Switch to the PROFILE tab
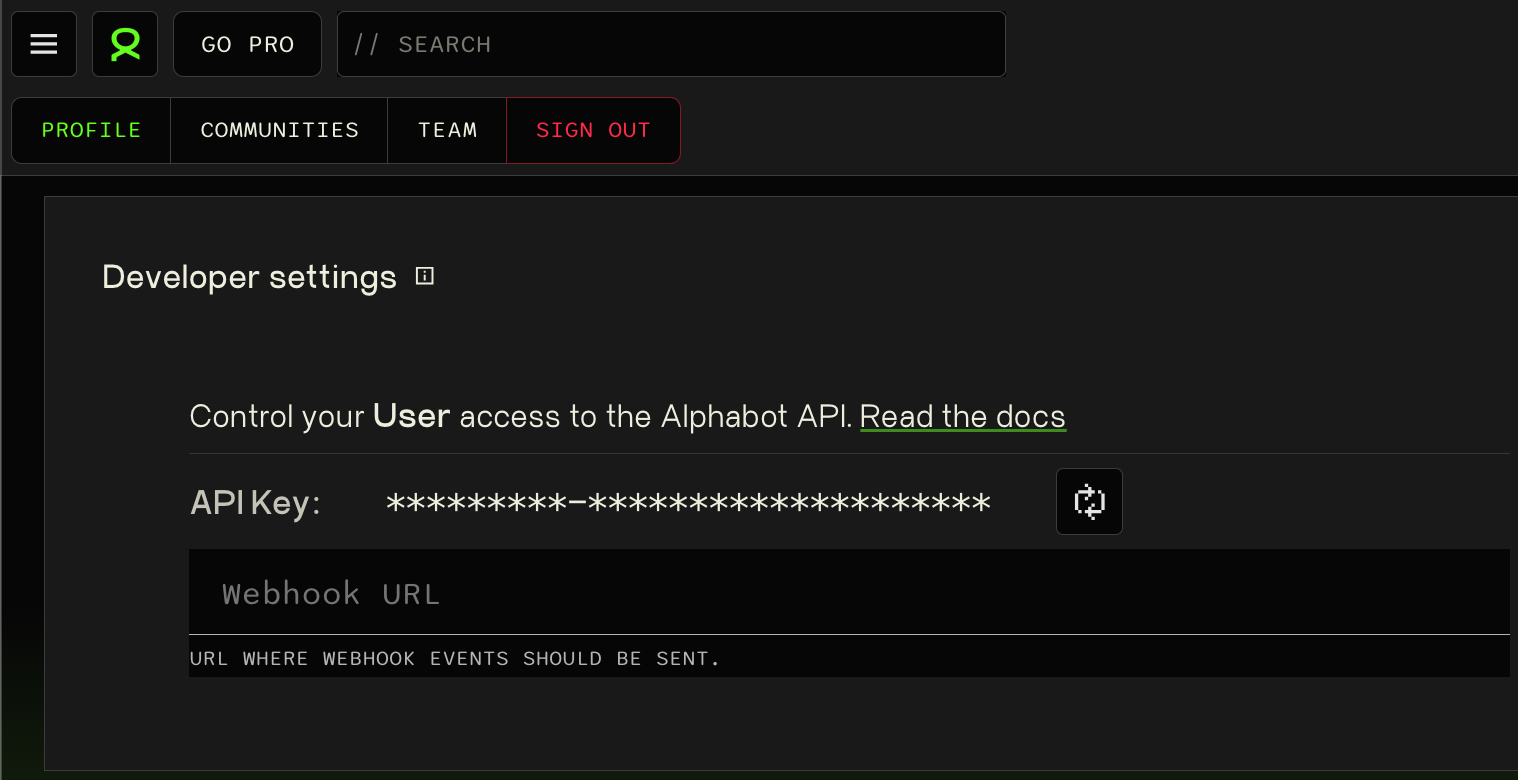 click(91, 130)
